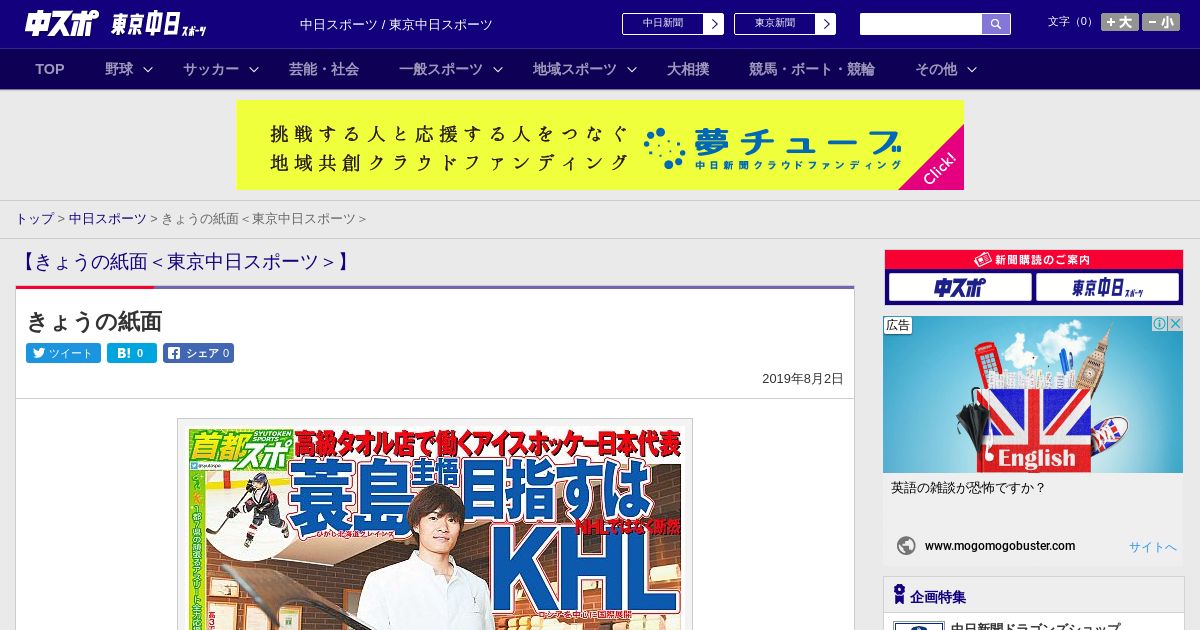Click the Facebook シェア button
Viewport: 1200px width, 630px height.
[x=198, y=353]
